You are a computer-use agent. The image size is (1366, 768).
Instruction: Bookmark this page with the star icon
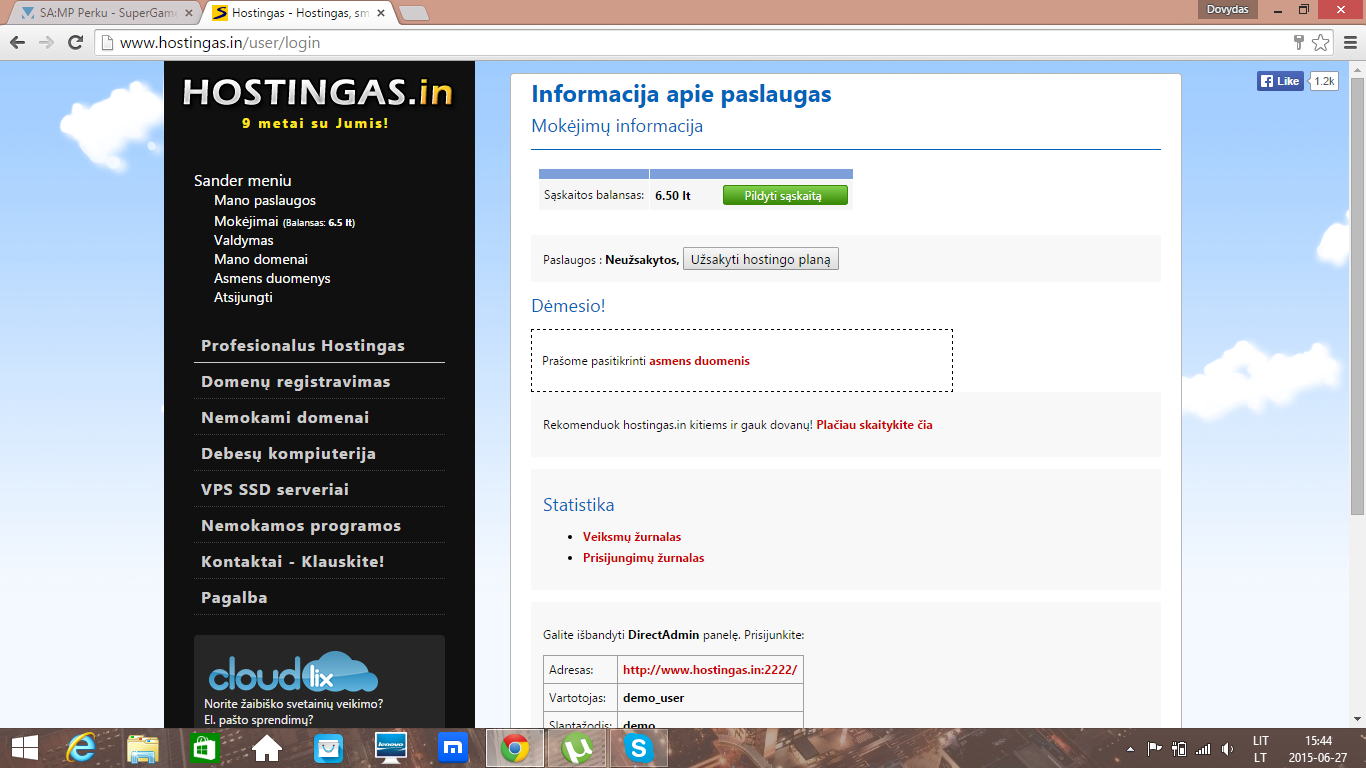click(x=1321, y=43)
